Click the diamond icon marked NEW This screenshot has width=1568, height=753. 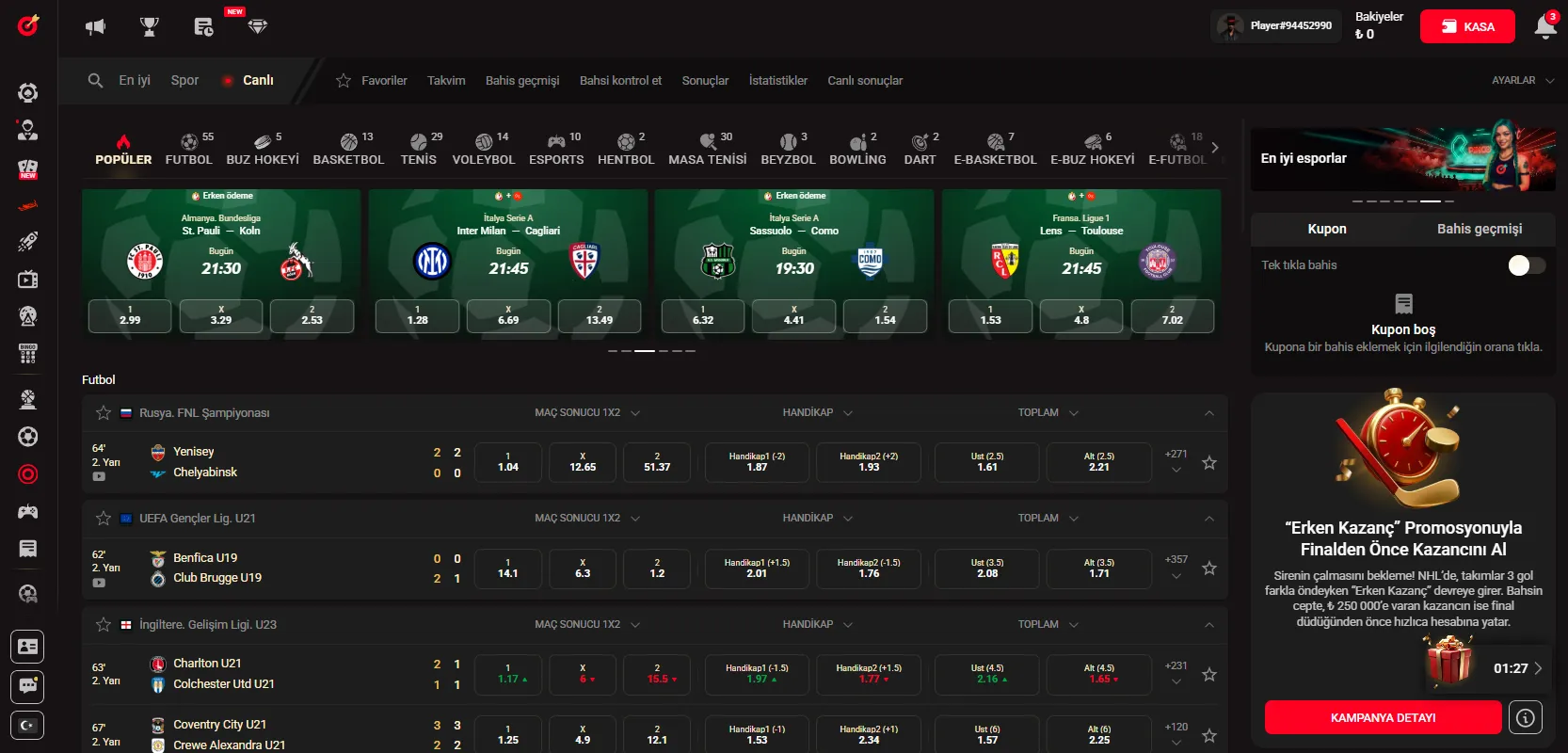(x=257, y=27)
